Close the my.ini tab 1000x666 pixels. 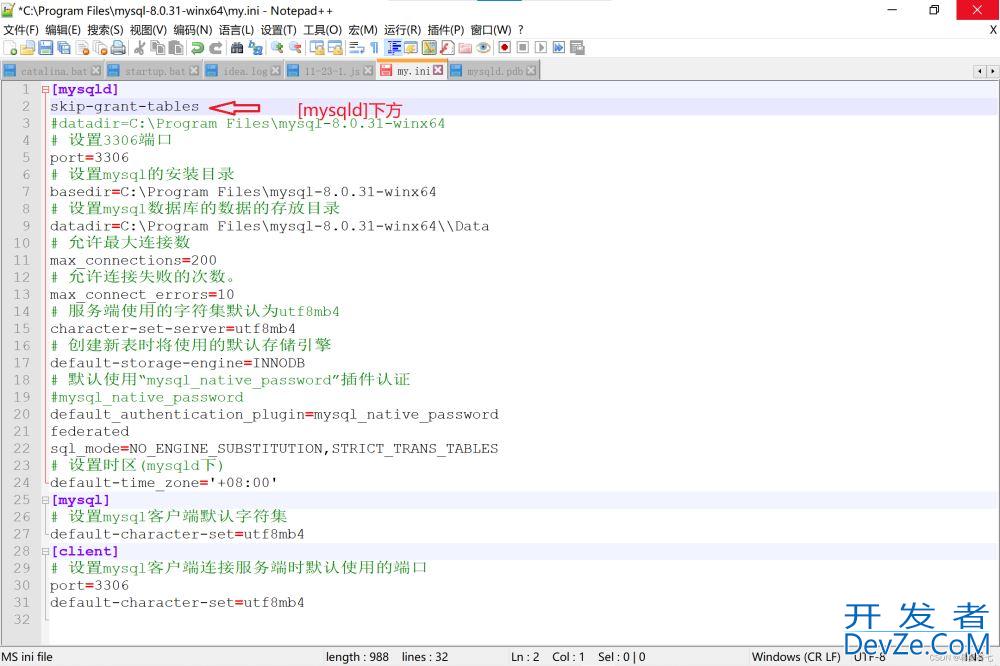[x=438, y=70]
